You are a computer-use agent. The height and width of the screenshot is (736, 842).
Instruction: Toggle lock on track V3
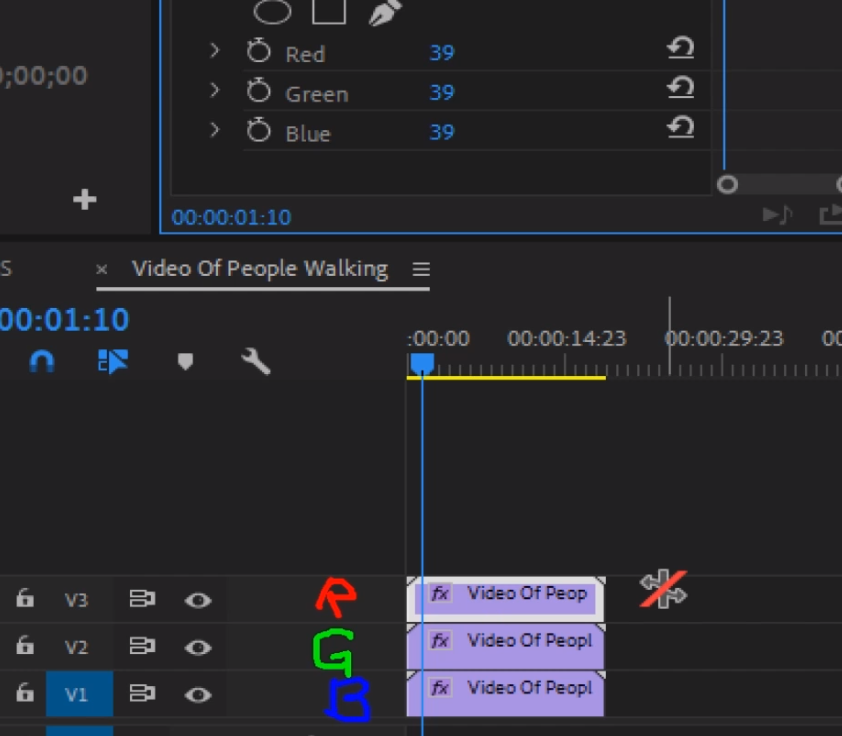tap(25, 598)
